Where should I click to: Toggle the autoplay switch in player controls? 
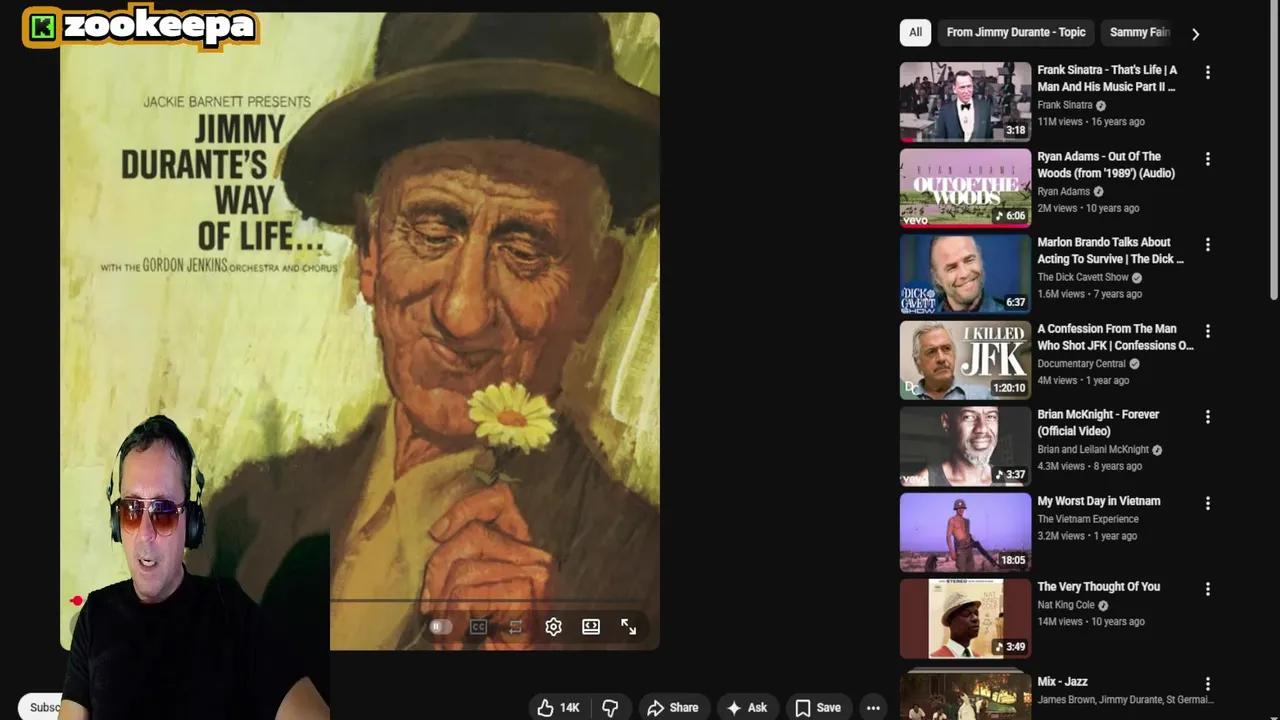point(441,627)
